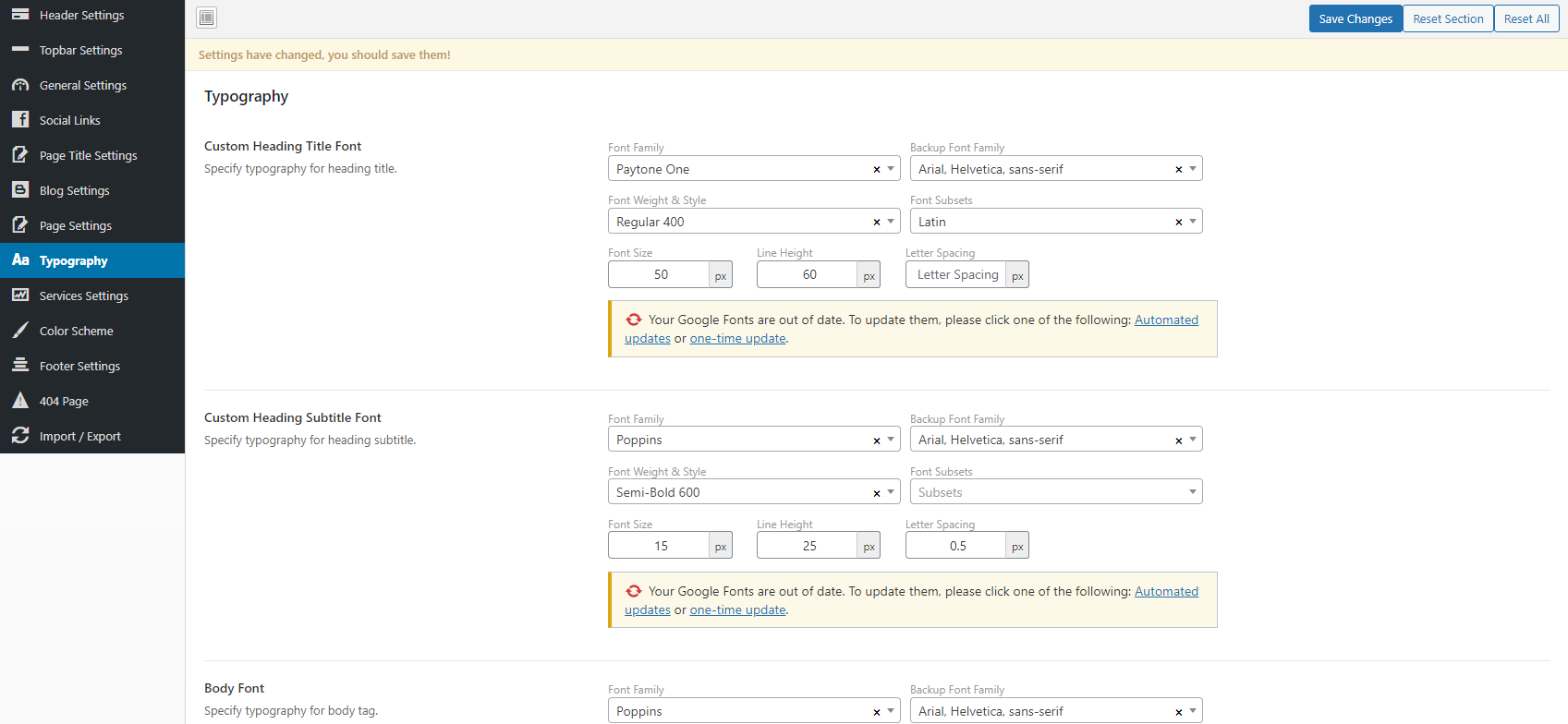Open Social Links section
Viewport: 1568px width, 724px height.
[92, 120]
